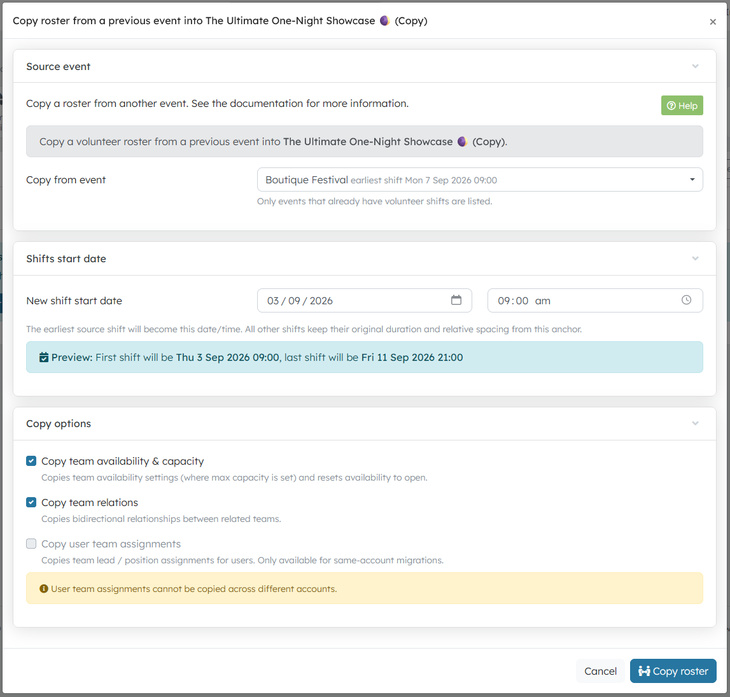This screenshot has width=730, height=697.
Task: Click the 'Copy team relations' label text
Action: coord(90,502)
